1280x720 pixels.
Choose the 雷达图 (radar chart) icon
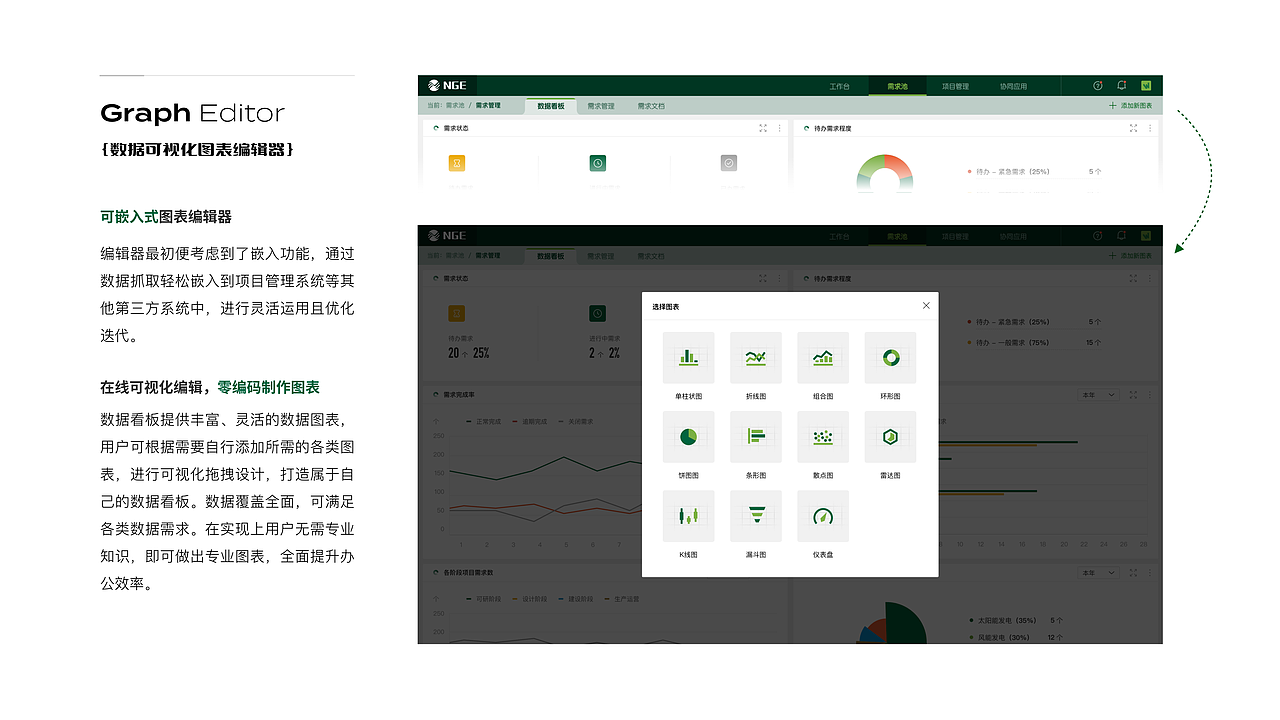pyautogui.click(x=890, y=437)
